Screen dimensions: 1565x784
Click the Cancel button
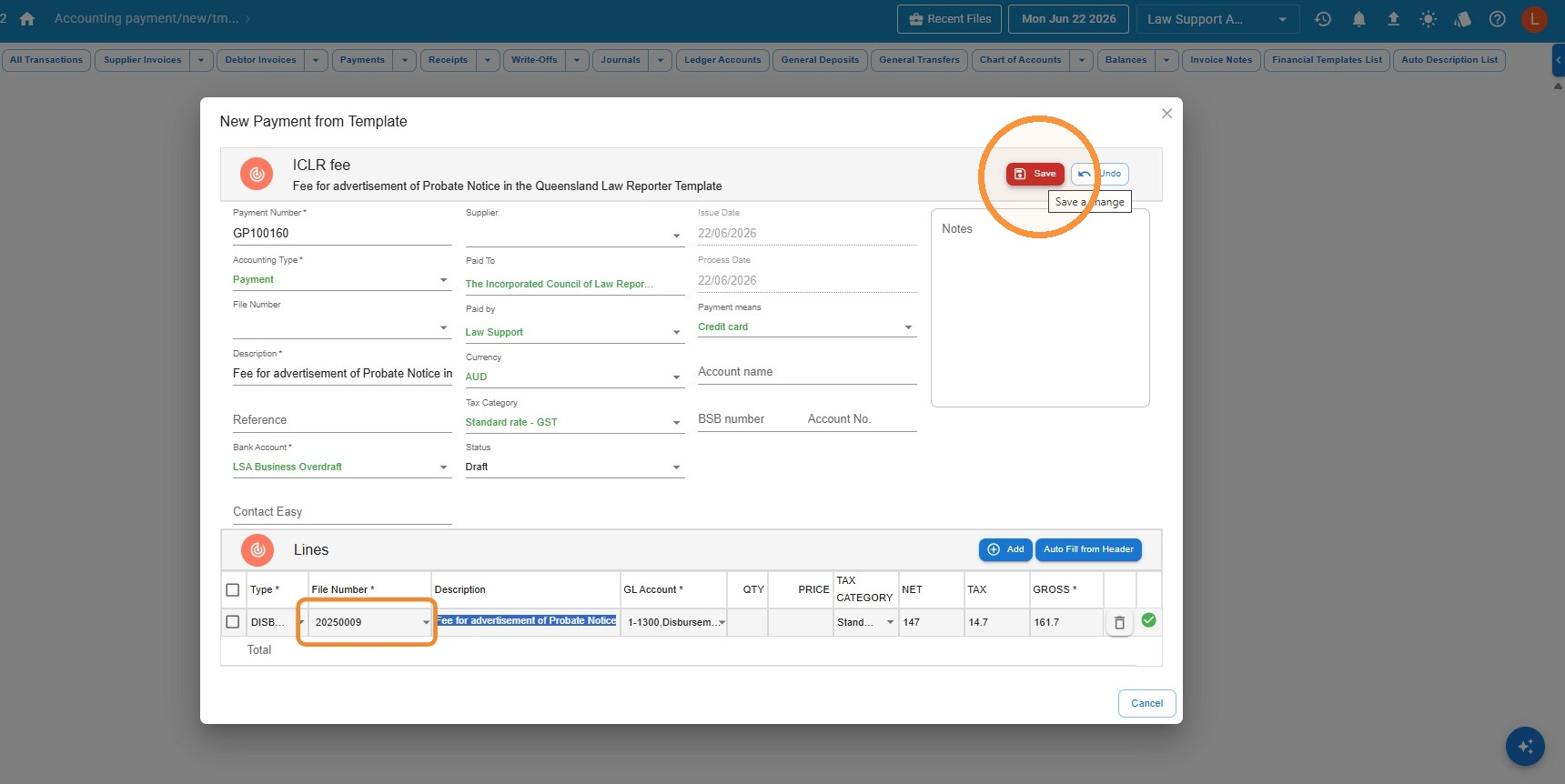click(1146, 703)
